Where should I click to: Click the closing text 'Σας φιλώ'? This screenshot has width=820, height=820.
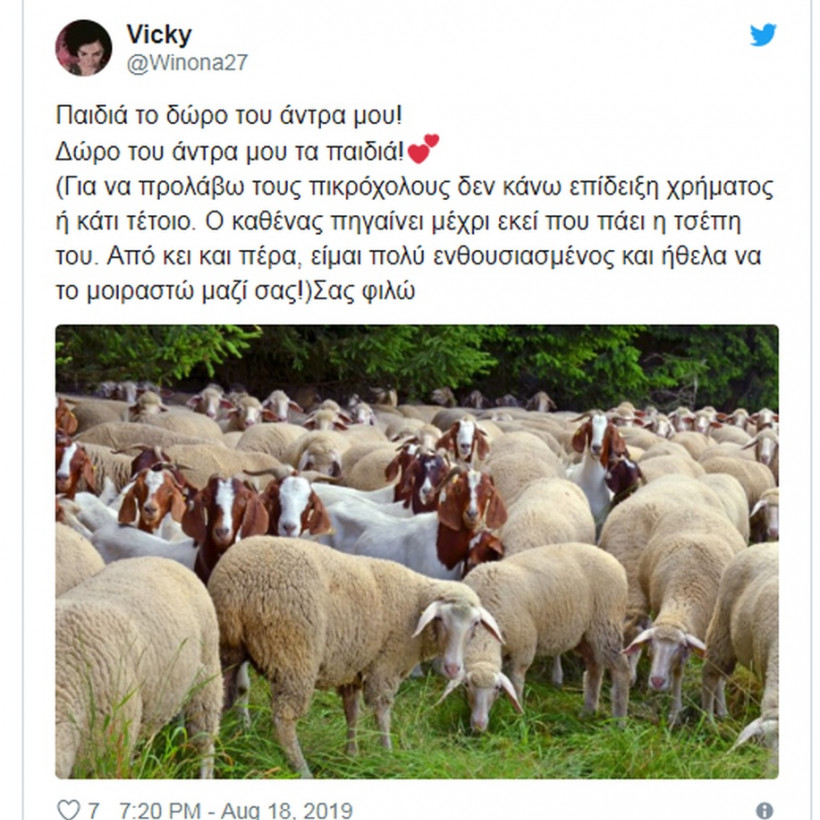point(364,291)
